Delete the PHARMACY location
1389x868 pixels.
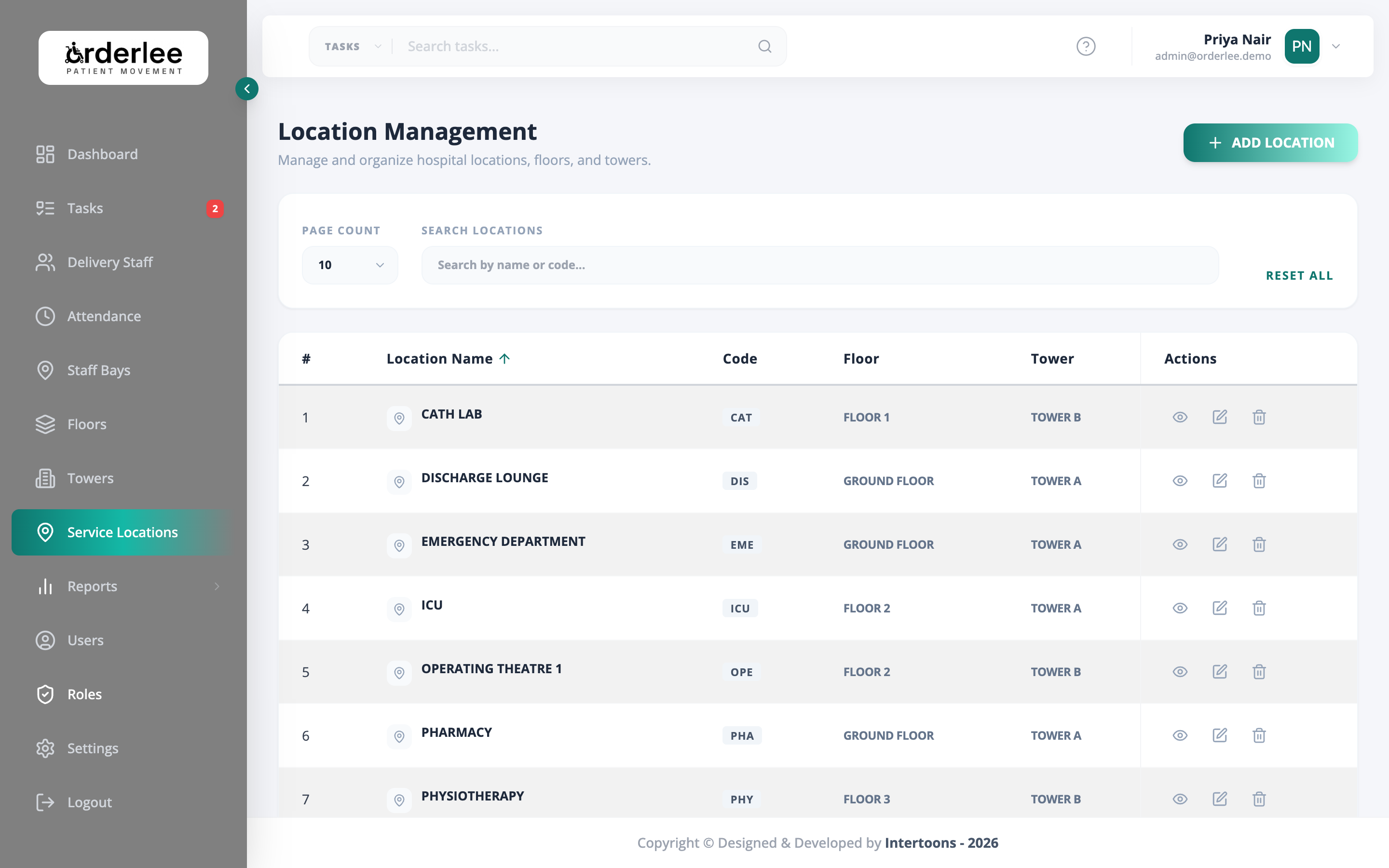click(1259, 735)
